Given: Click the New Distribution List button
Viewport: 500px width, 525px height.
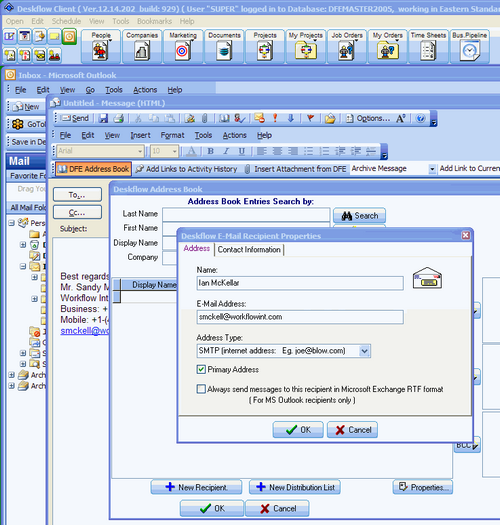Looking at the screenshot, I should tap(295, 487).
